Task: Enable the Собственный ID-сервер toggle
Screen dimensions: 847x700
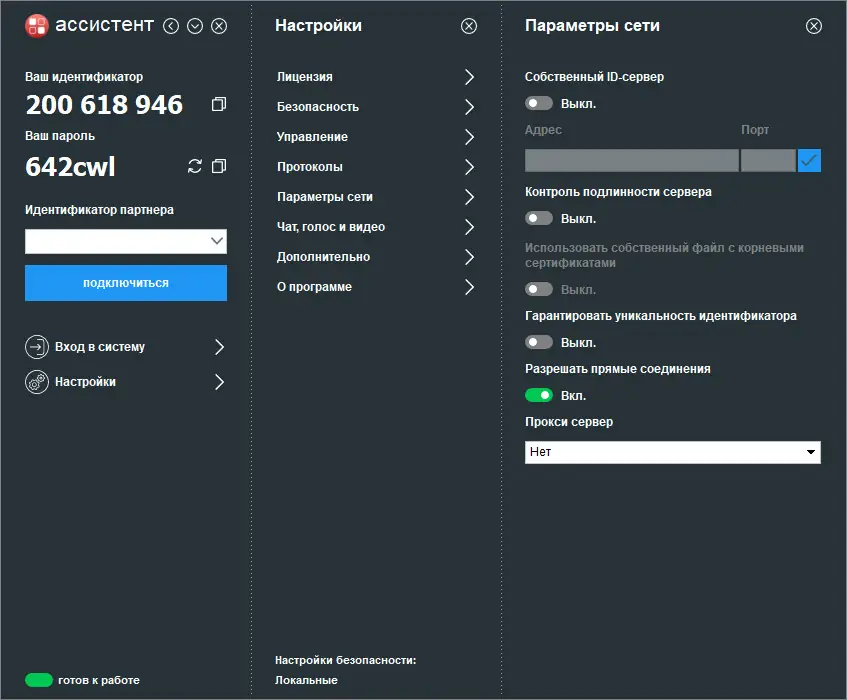Action: coord(539,103)
